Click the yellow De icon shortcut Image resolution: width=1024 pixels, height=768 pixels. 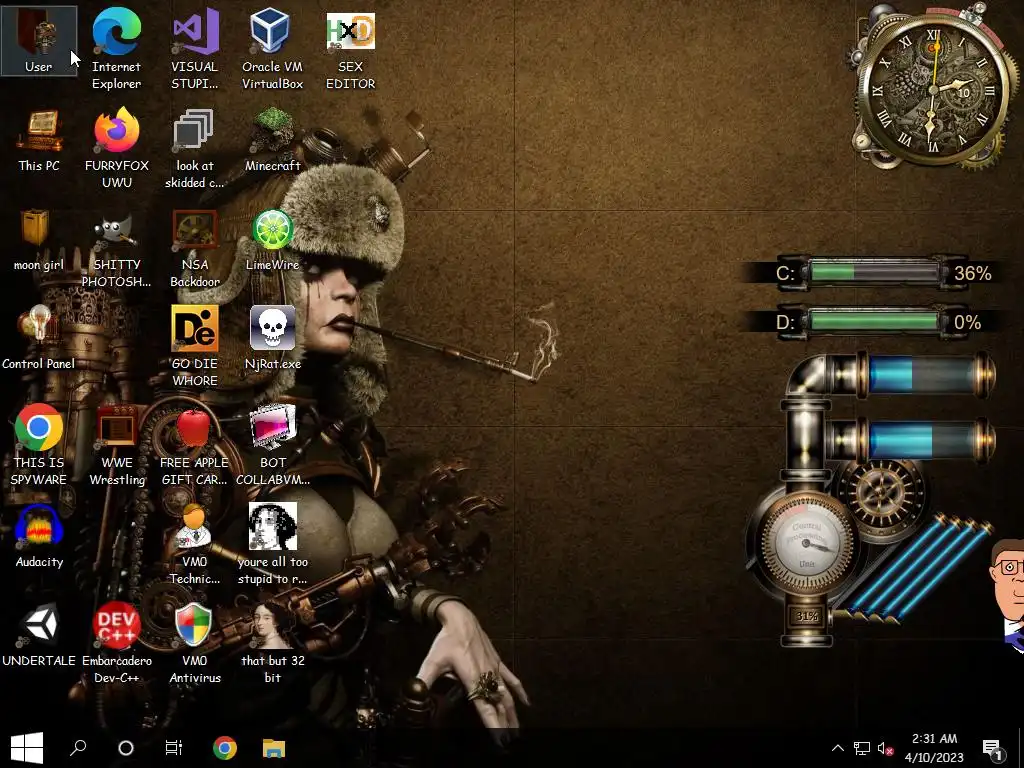pos(195,346)
